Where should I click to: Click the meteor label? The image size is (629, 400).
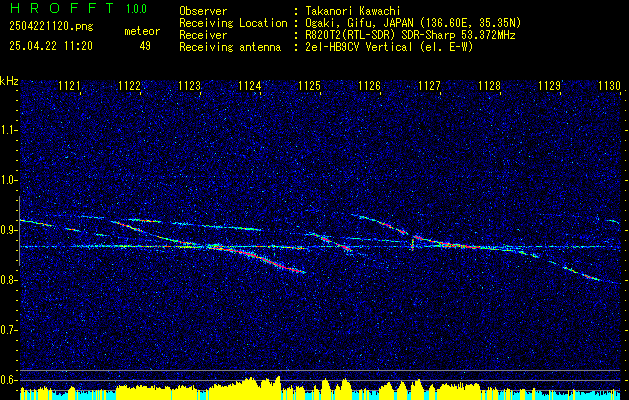[x=142, y=31]
